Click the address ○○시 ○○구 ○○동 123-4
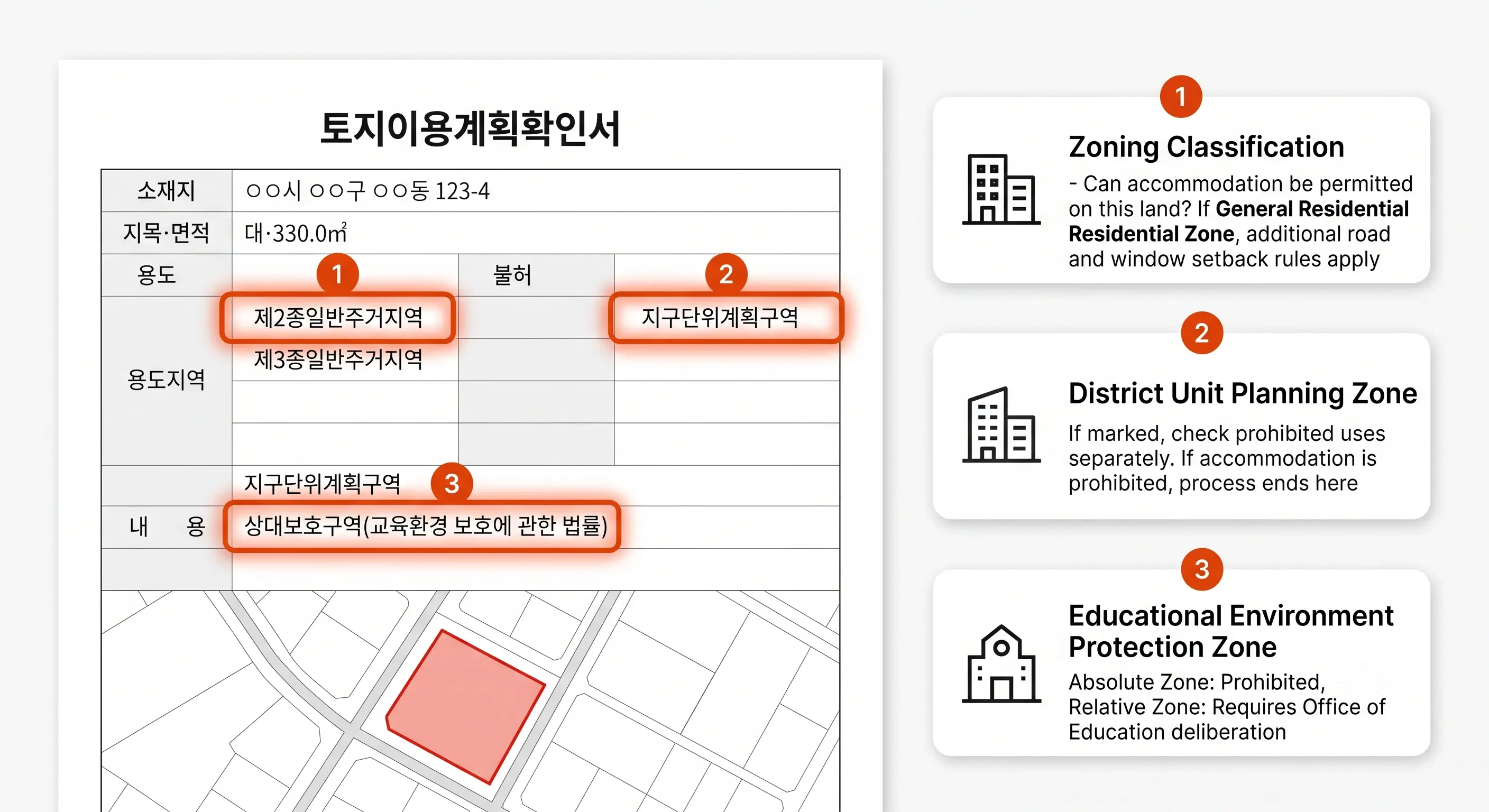Viewport: 1489px width, 812px height. coord(367,191)
